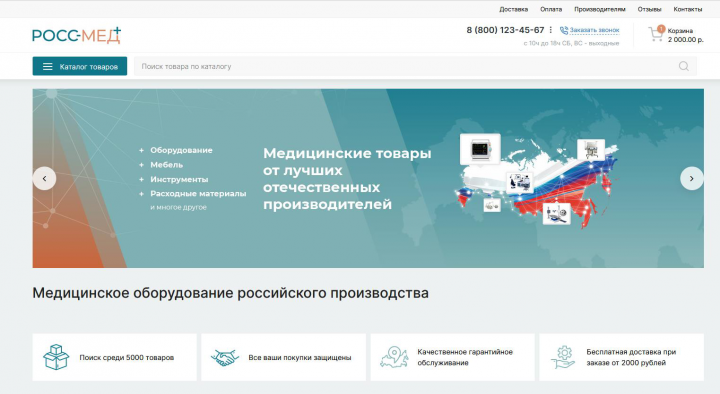Go to the previous banner slide
This screenshot has height=394, width=720.
click(45, 179)
